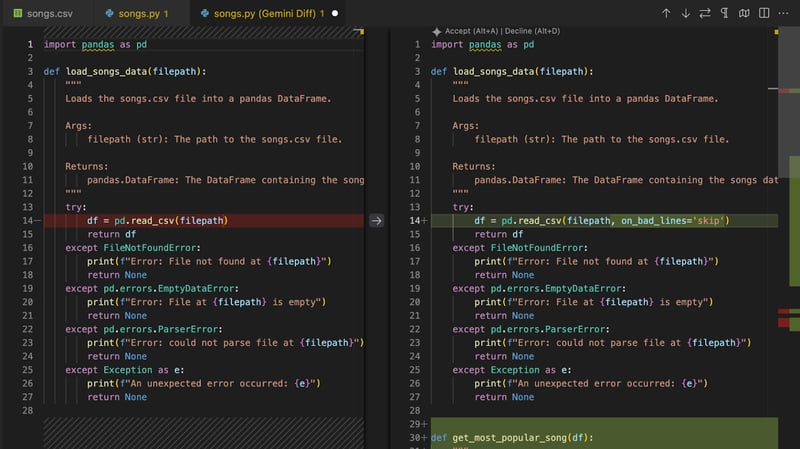Click the unsaved dot on Gemini Diff tab
The image size is (800, 449).
335,13
